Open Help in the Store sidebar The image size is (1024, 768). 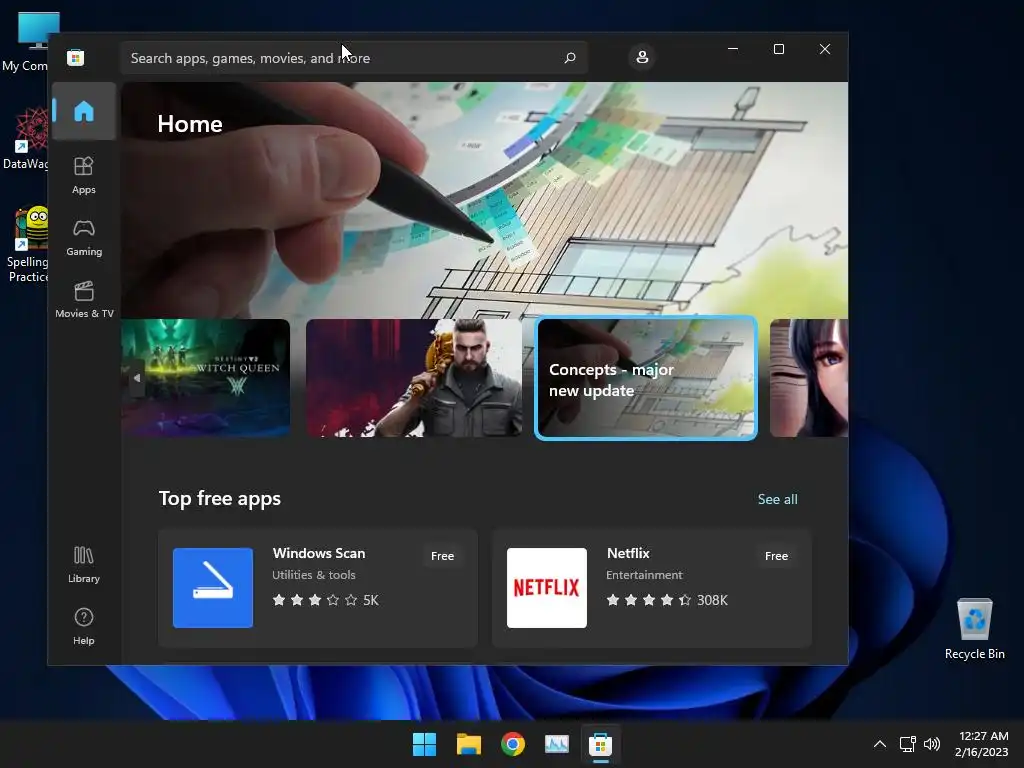84,626
